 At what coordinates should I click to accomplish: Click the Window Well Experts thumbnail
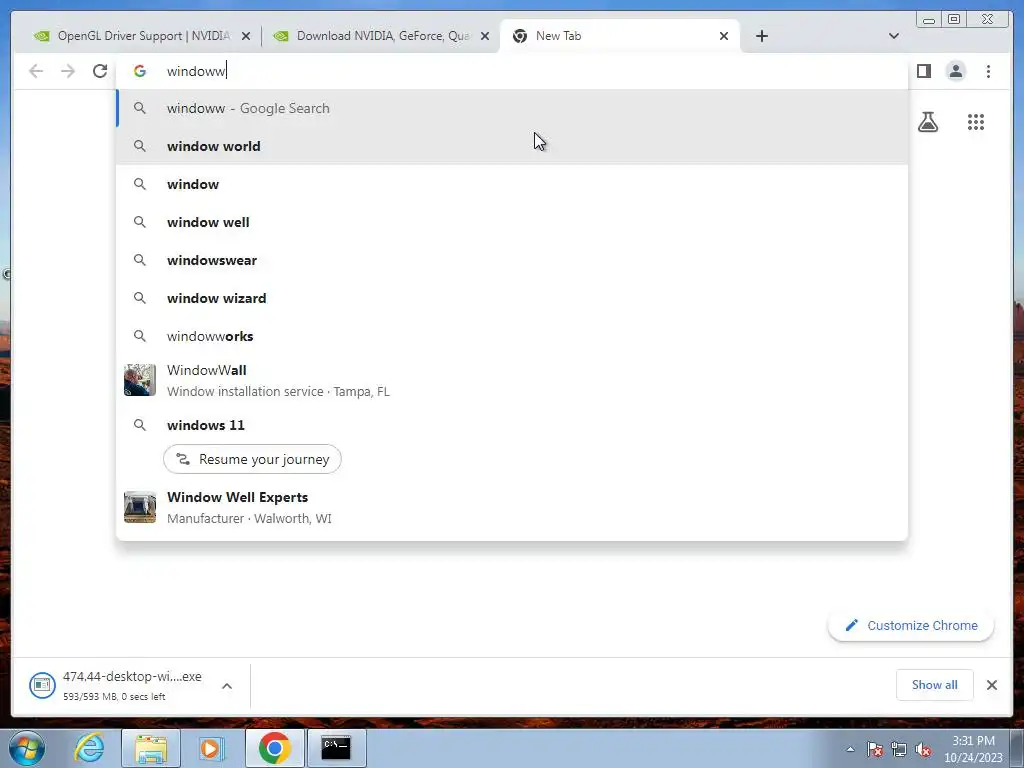coord(140,507)
